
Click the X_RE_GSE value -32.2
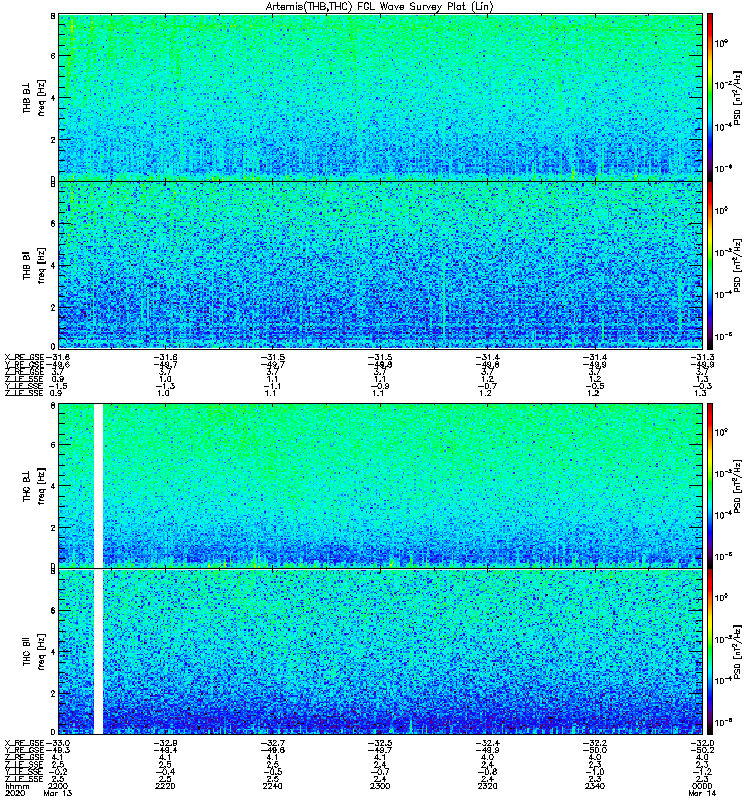point(594,743)
